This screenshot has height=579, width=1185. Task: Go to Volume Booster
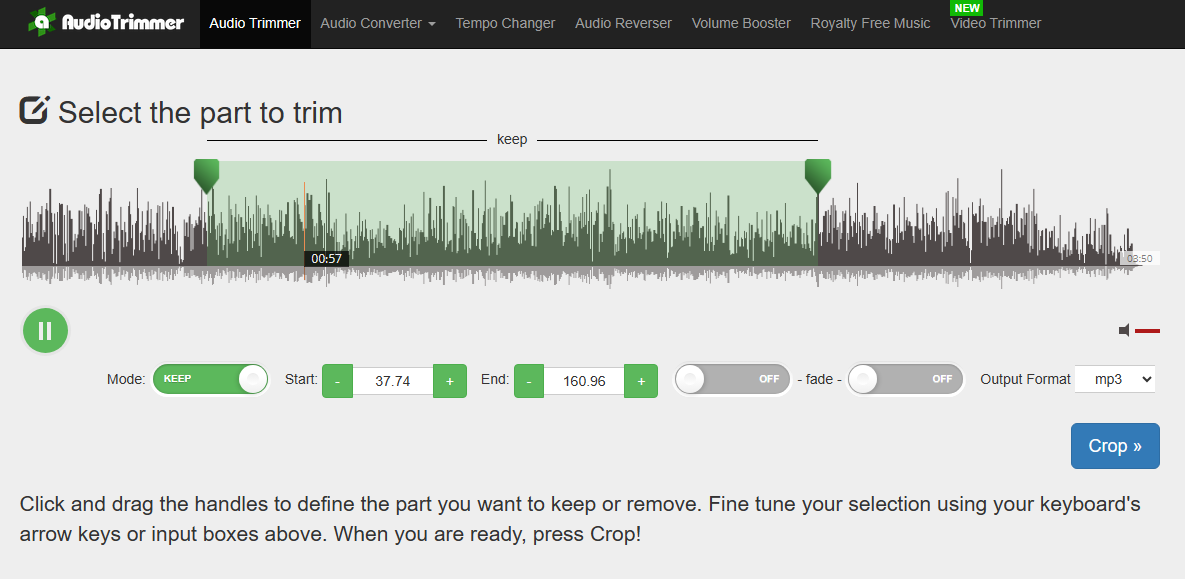click(x=741, y=23)
